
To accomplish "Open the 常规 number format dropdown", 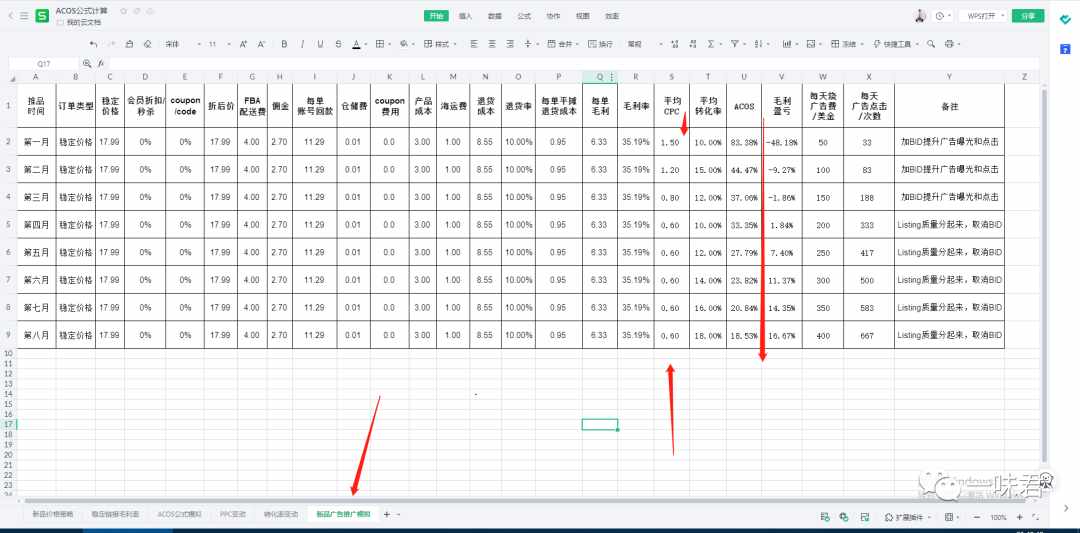I will [644, 44].
